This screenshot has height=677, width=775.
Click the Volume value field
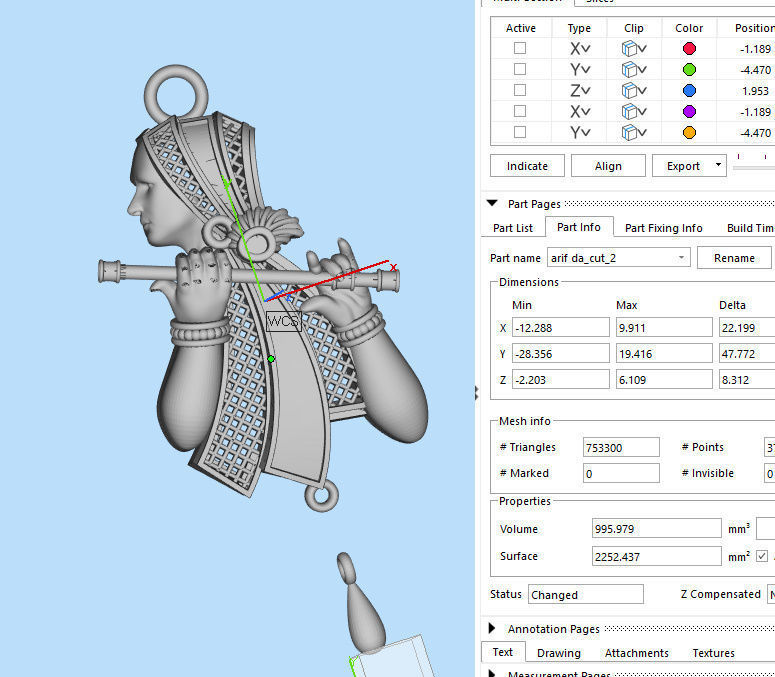[656, 528]
